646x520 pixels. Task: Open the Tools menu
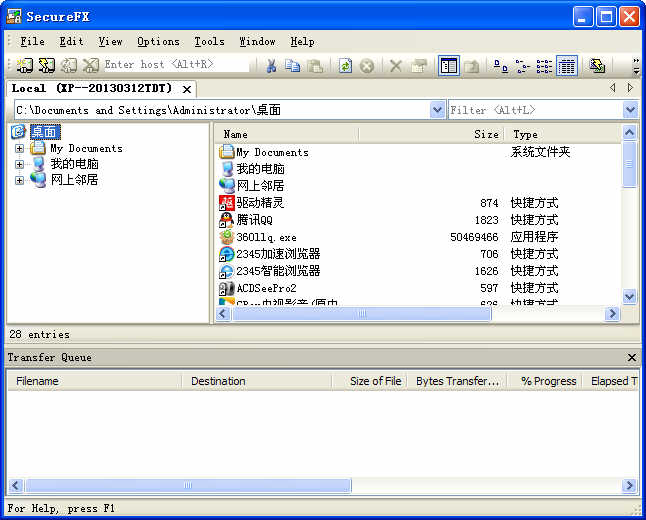pos(209,41)
